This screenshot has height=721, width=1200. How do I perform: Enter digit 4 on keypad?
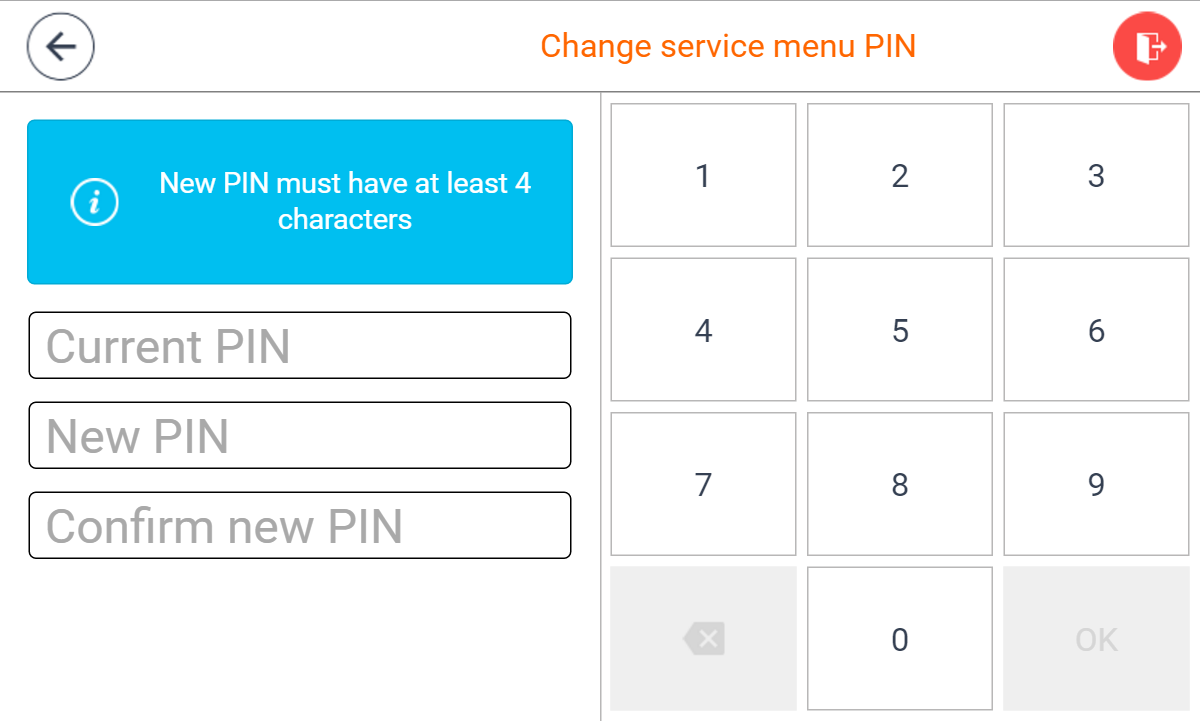(x=703, y=330)
